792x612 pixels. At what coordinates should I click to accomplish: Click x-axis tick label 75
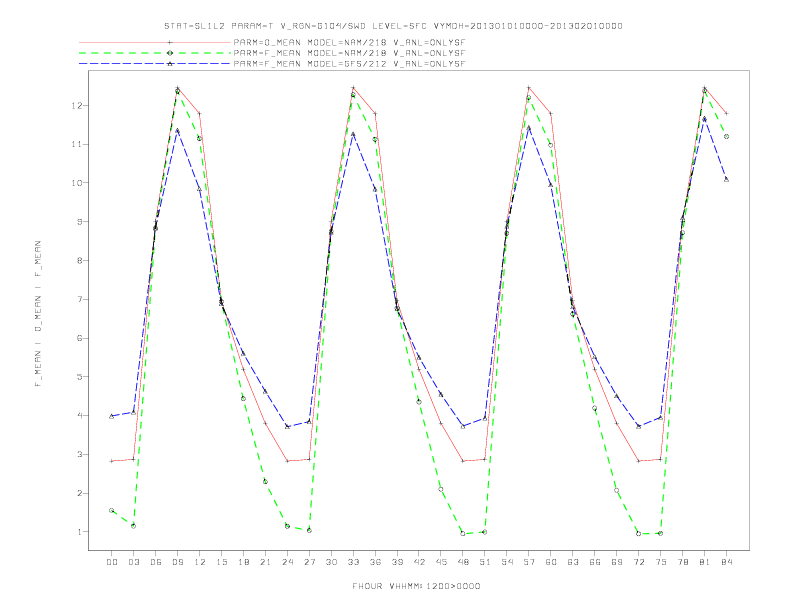[x=661, y=562]
